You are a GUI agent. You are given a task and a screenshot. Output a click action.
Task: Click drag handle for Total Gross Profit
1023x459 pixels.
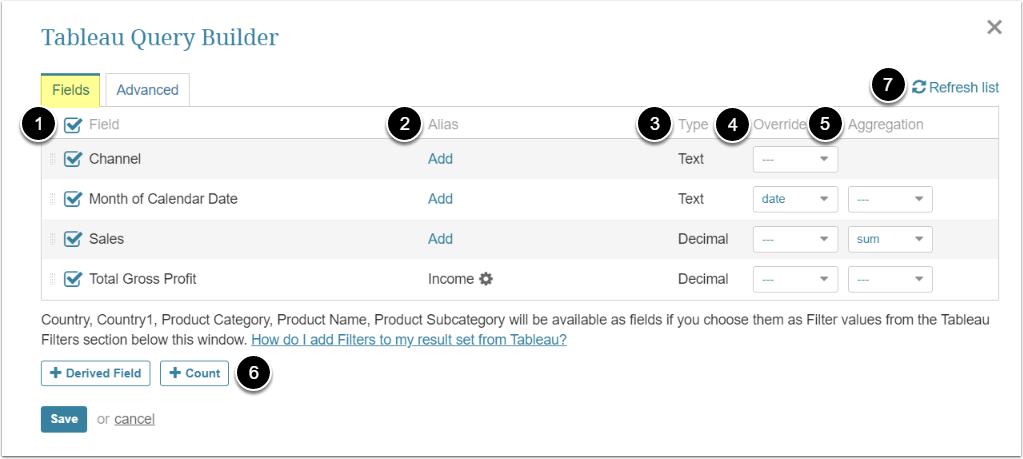coord(53,279)
